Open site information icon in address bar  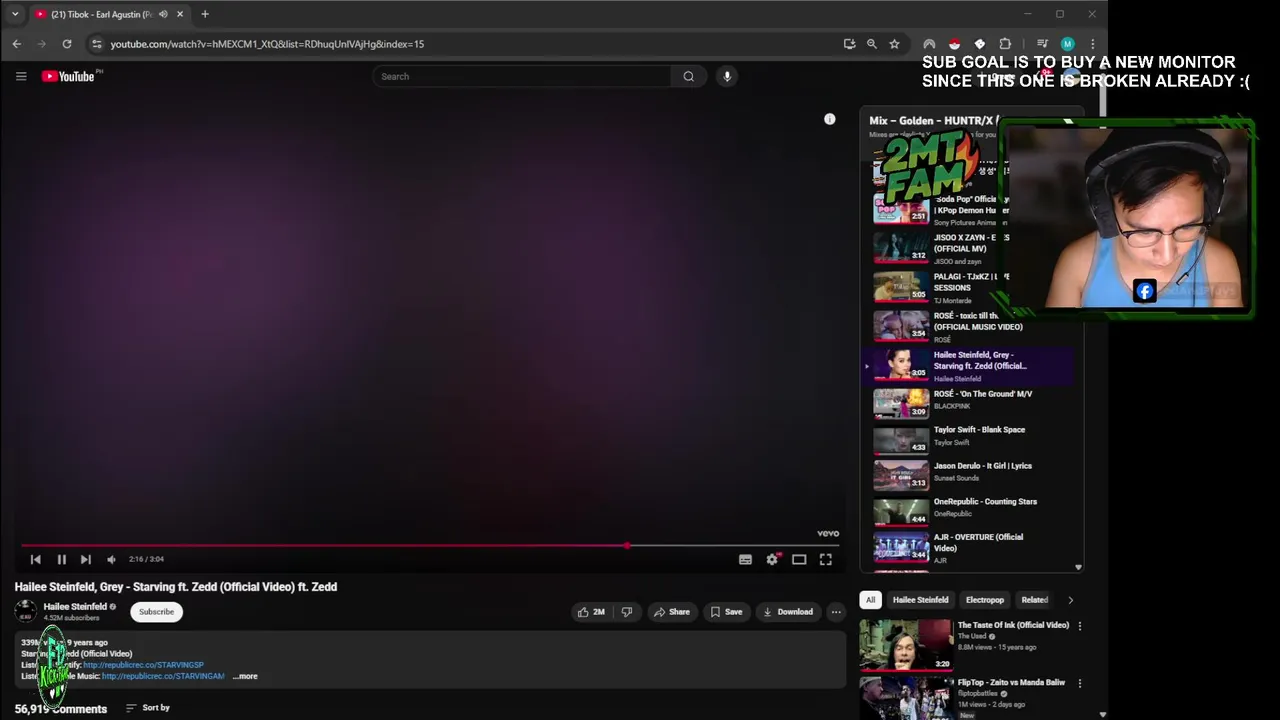pyautogui.click(x=96, y=44)
